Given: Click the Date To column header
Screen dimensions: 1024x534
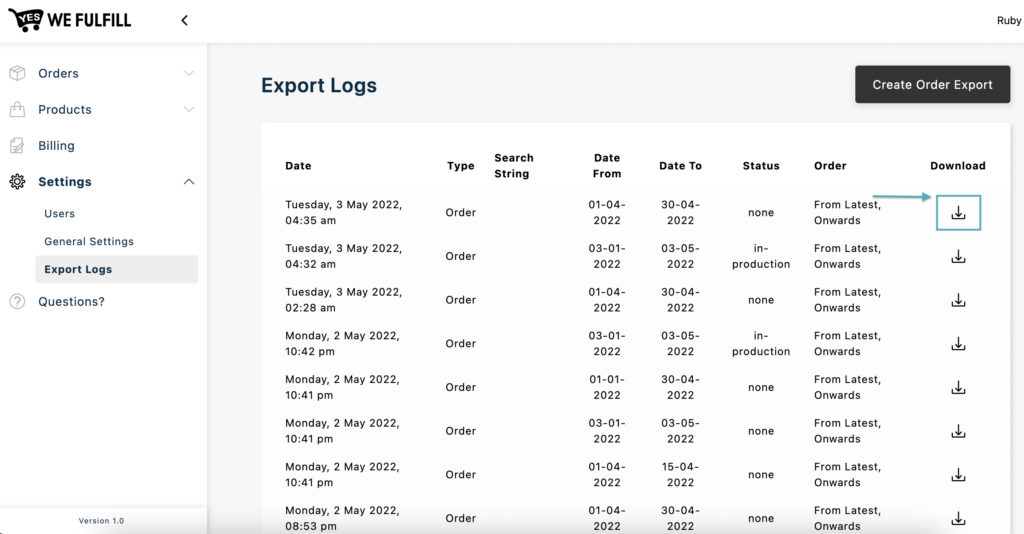Looking at the screenshot, I should 680,166.
